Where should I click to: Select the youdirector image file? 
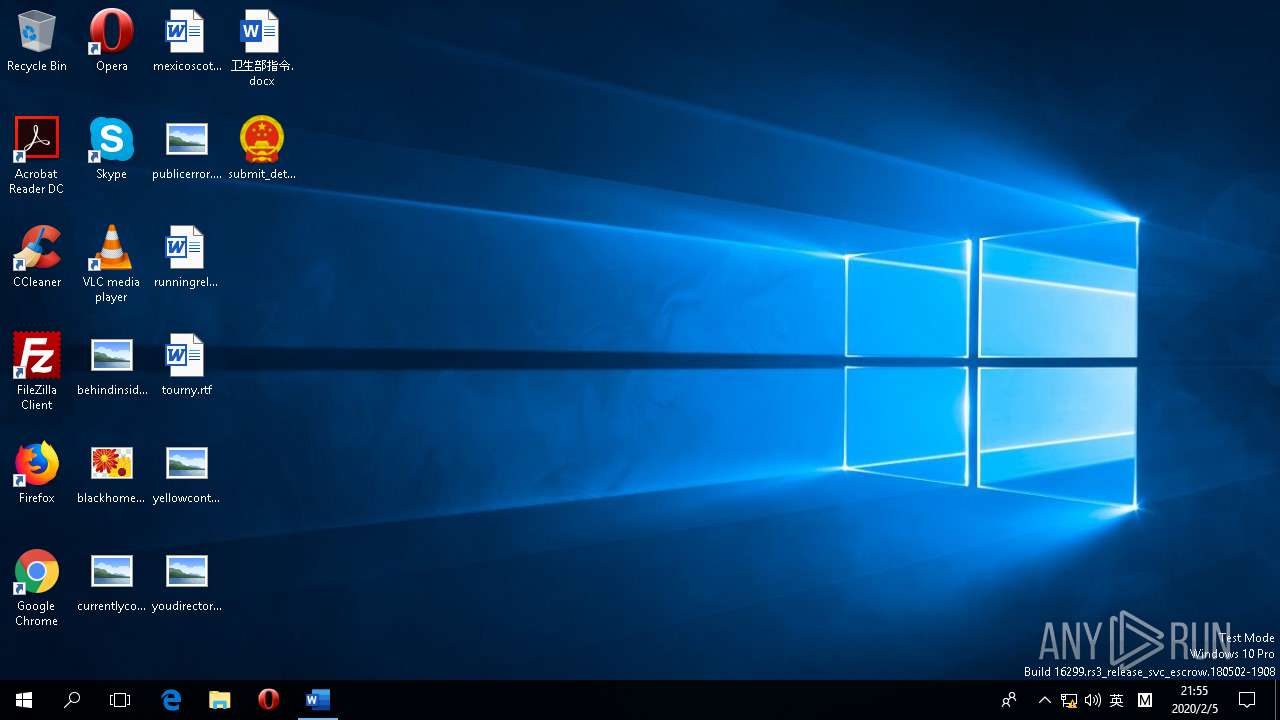[186, 581]
